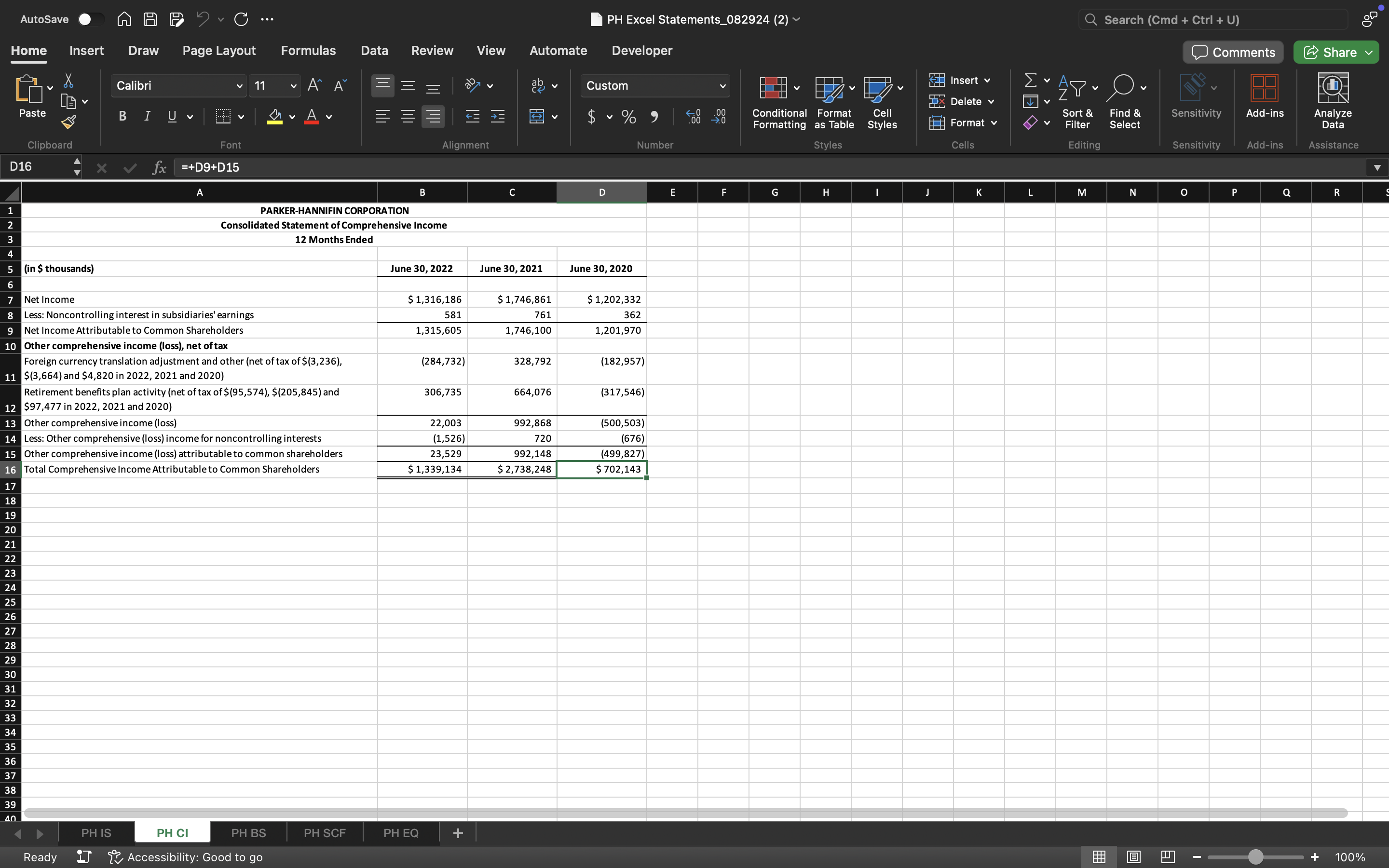The image size is (1389, 868).
Task: Click the AutoSum sigma icon
Action: (x=1030, y=81)
